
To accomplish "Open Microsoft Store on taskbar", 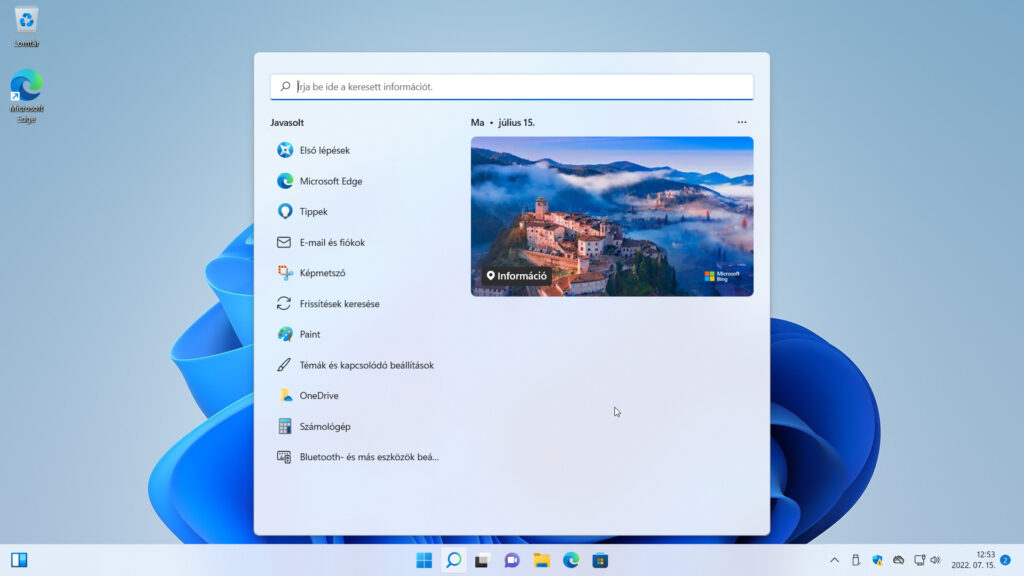I will click(x=600, y=560).
